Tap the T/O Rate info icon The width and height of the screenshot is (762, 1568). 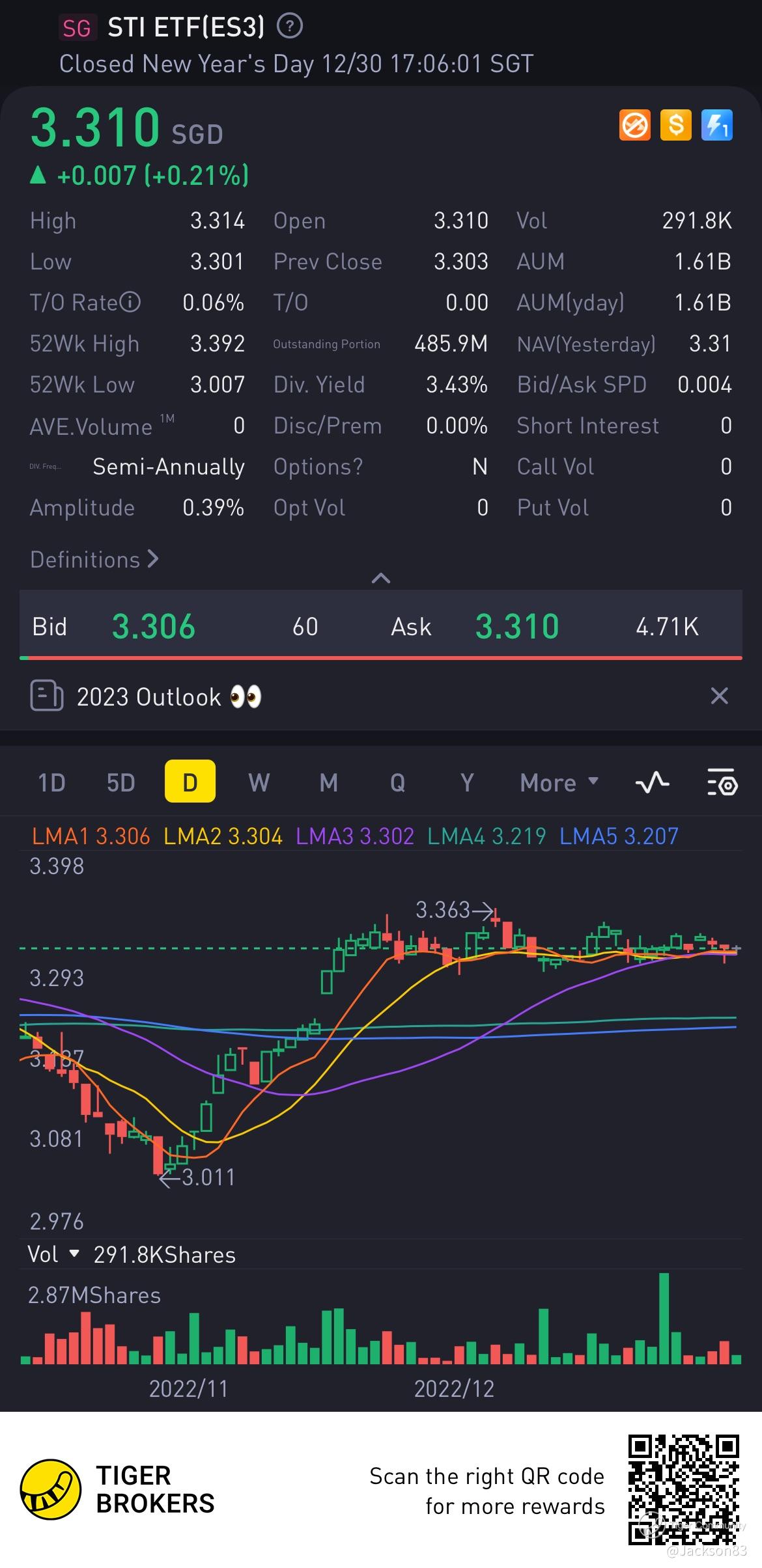(130, 303)
